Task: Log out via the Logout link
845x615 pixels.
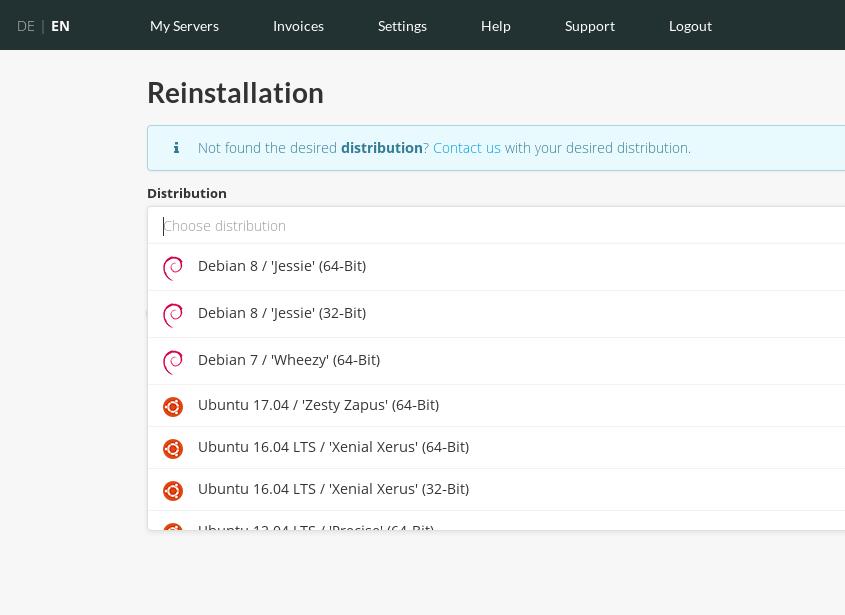Action: [690, 26]
